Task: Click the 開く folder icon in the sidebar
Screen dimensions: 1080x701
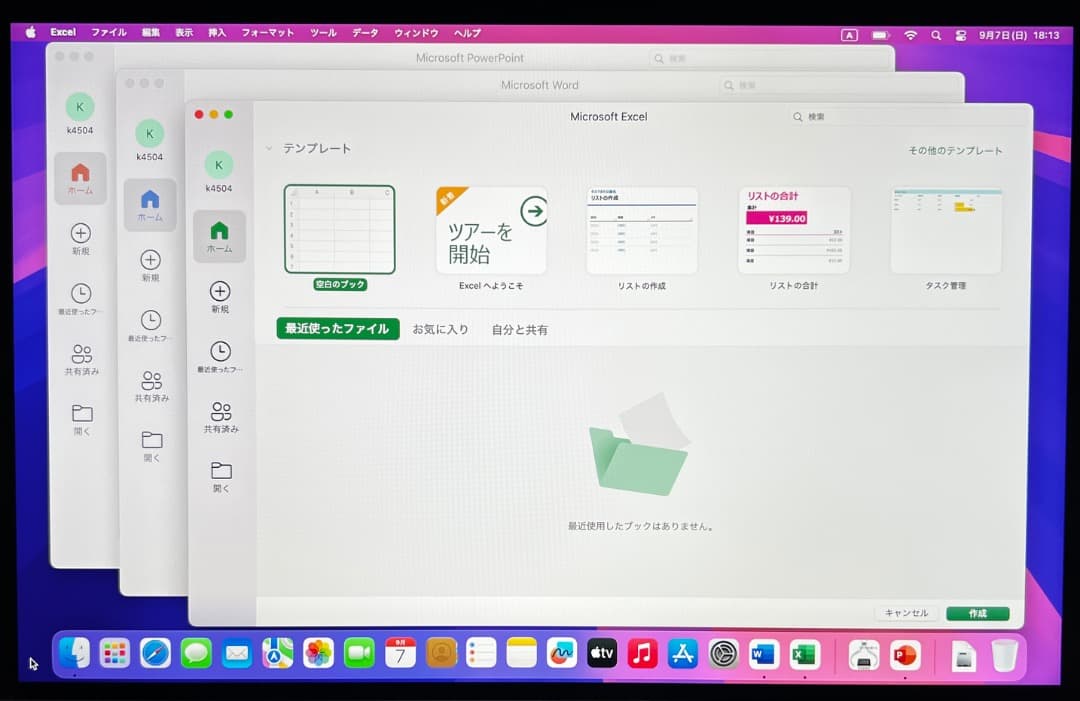Action: [219, 472]
